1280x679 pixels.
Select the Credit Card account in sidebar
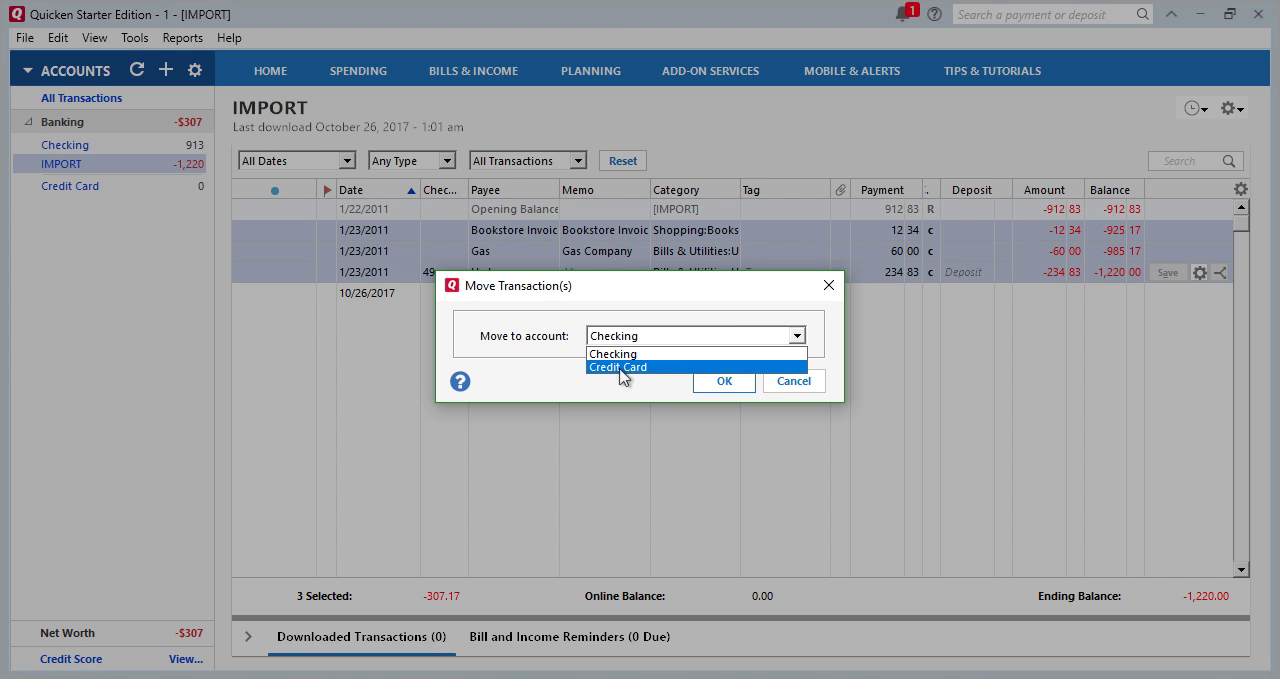(70, 186)
